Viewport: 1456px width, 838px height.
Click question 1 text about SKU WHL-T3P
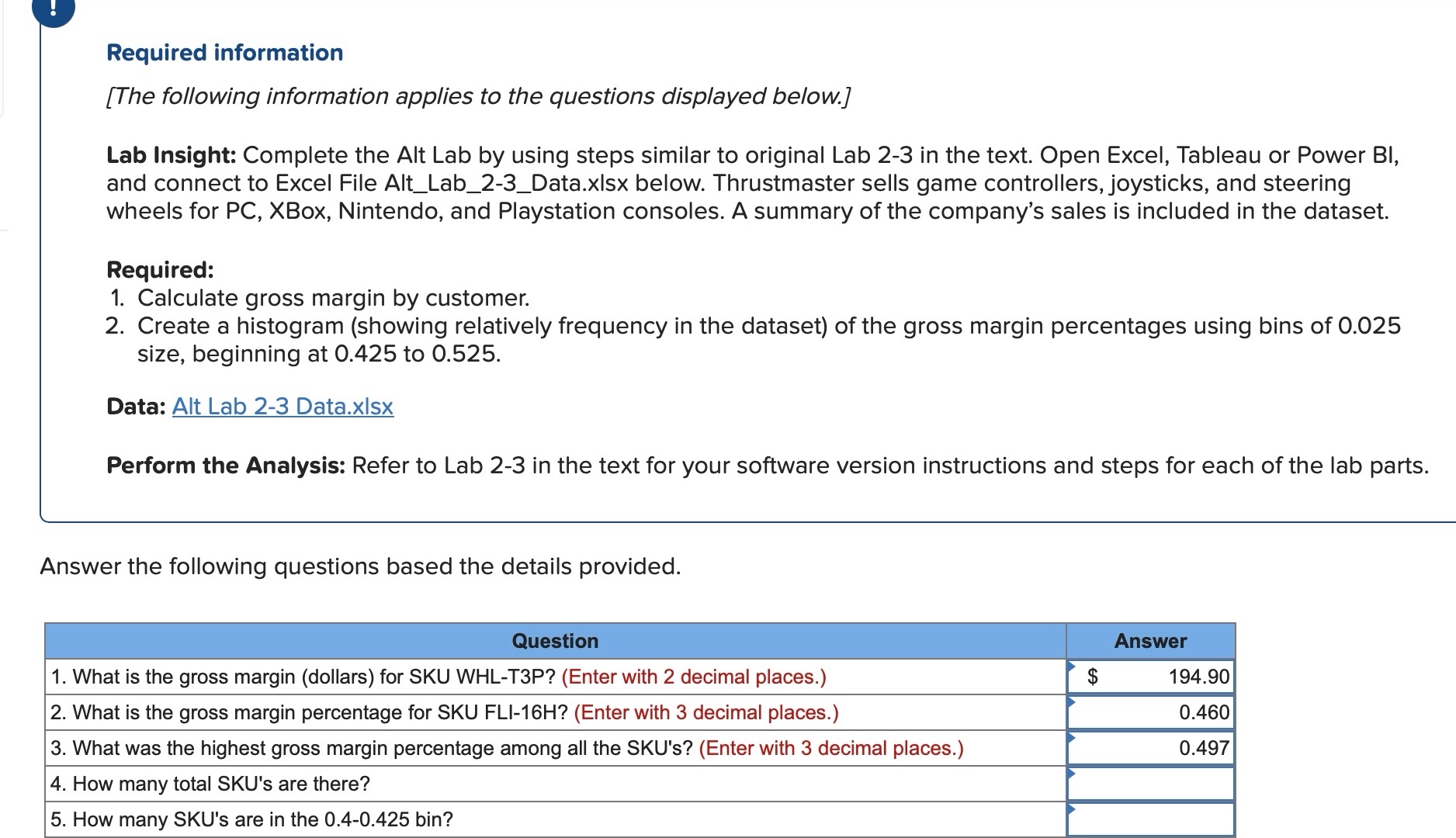(439, 677)
